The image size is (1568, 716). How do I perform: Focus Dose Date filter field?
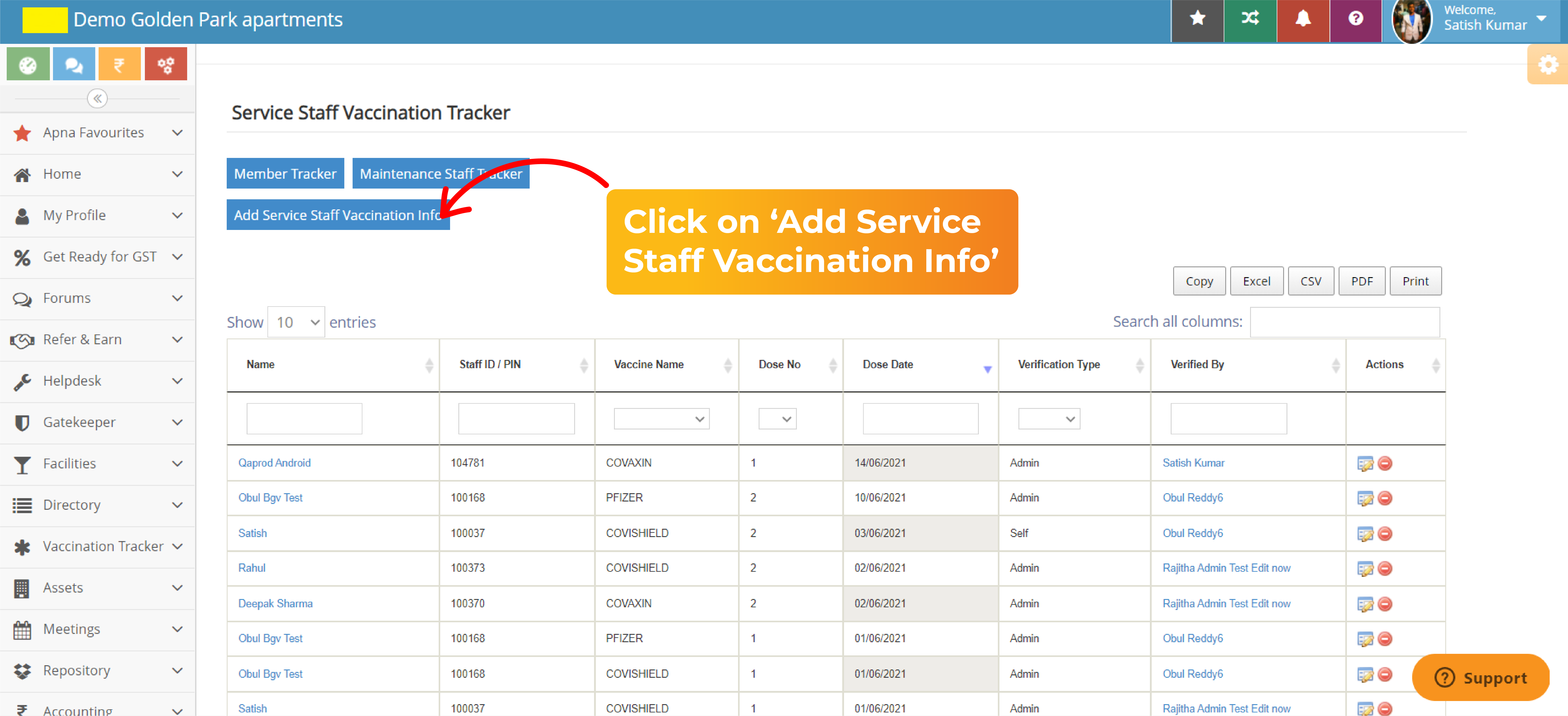tap(920, 419)
